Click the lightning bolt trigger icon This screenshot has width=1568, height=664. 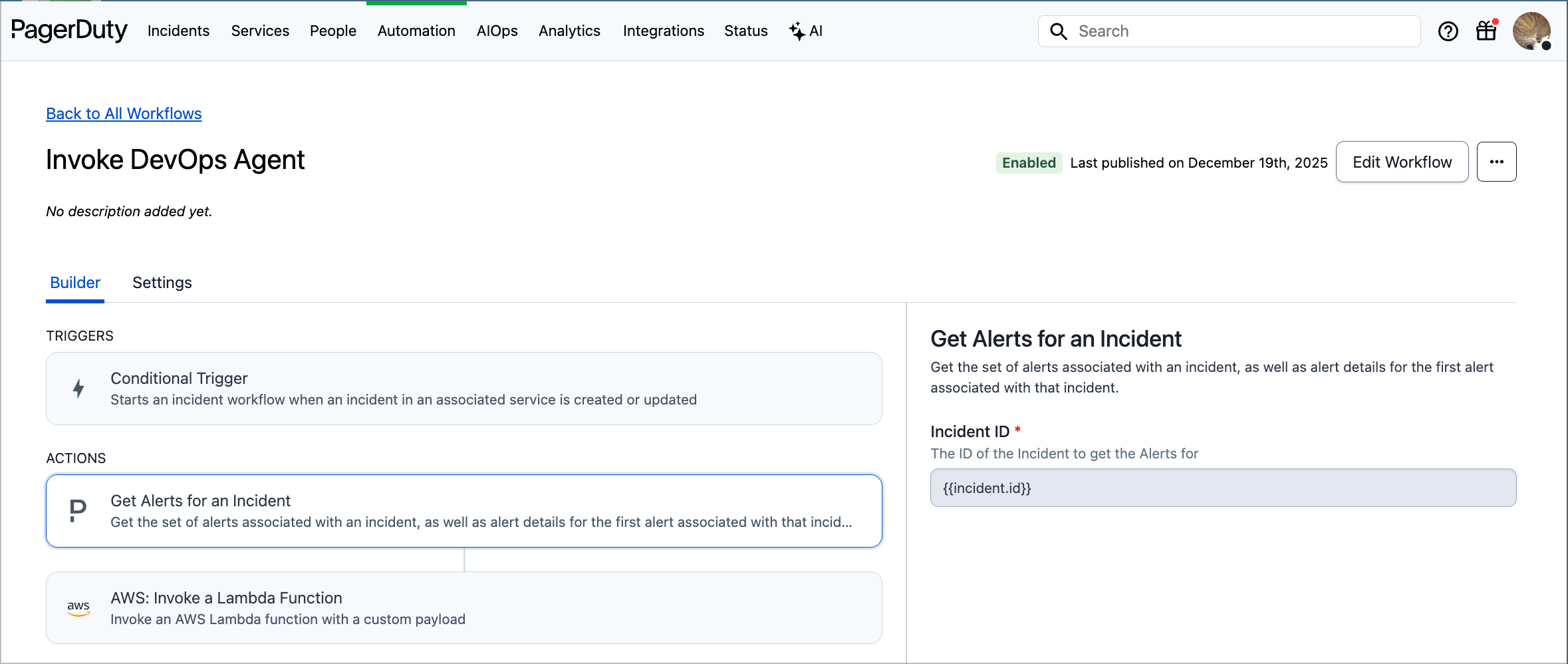(78, 389)
